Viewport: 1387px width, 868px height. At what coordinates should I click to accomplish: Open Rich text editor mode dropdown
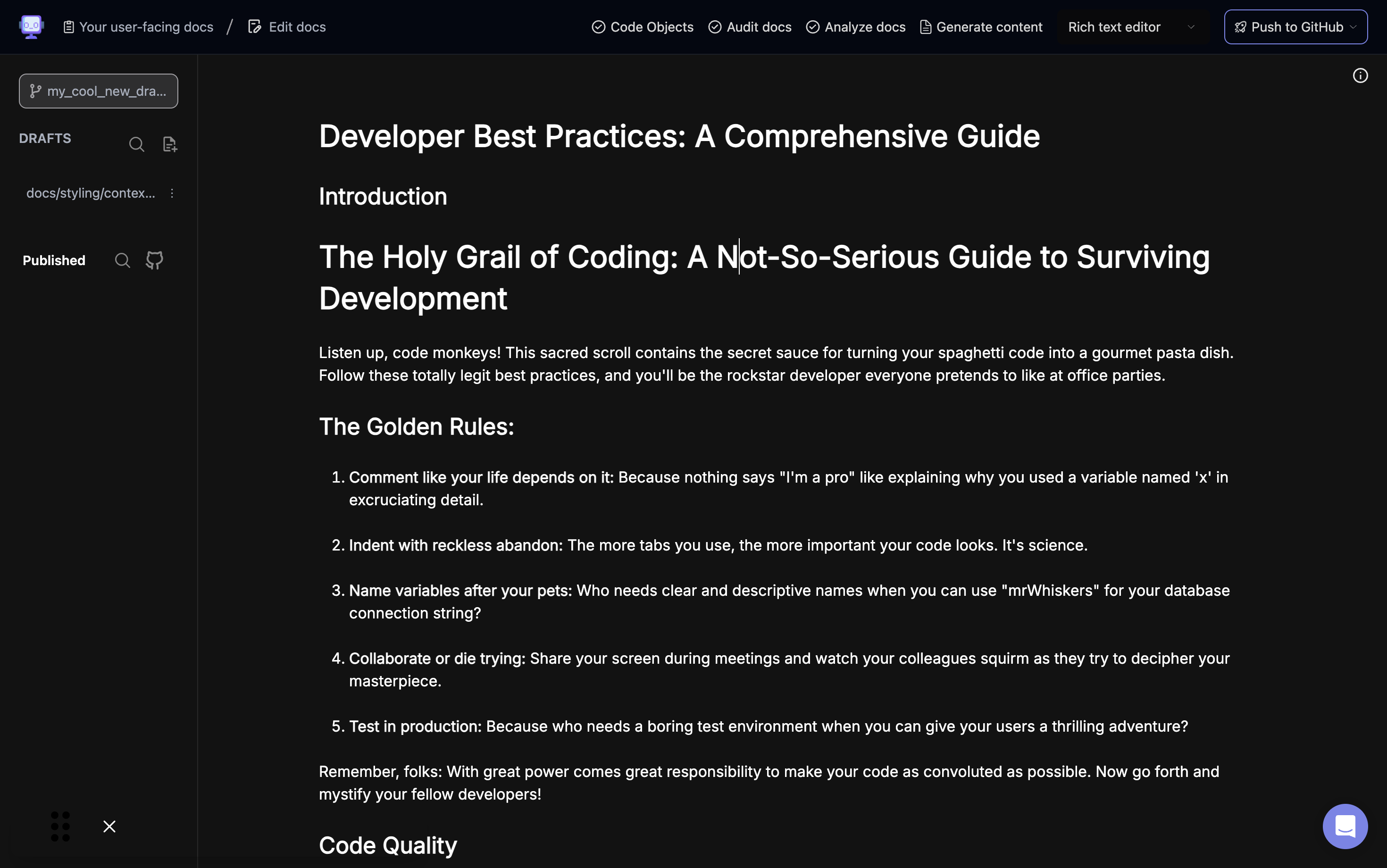[1132, 27]
